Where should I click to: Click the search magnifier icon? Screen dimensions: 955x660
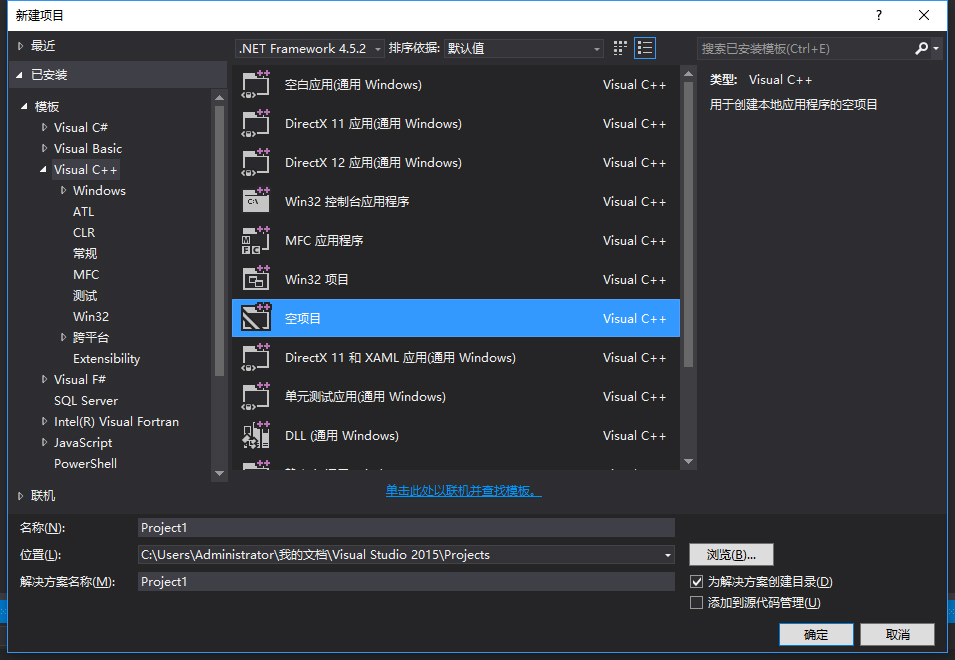pyautogui.click(x=922, y=48)
